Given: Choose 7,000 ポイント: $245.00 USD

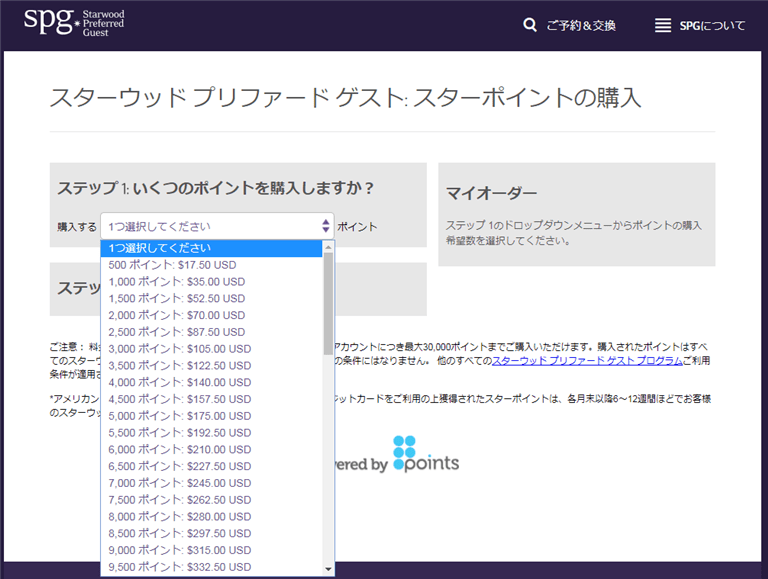Looking at the screenshot, I should click(211, 483).
